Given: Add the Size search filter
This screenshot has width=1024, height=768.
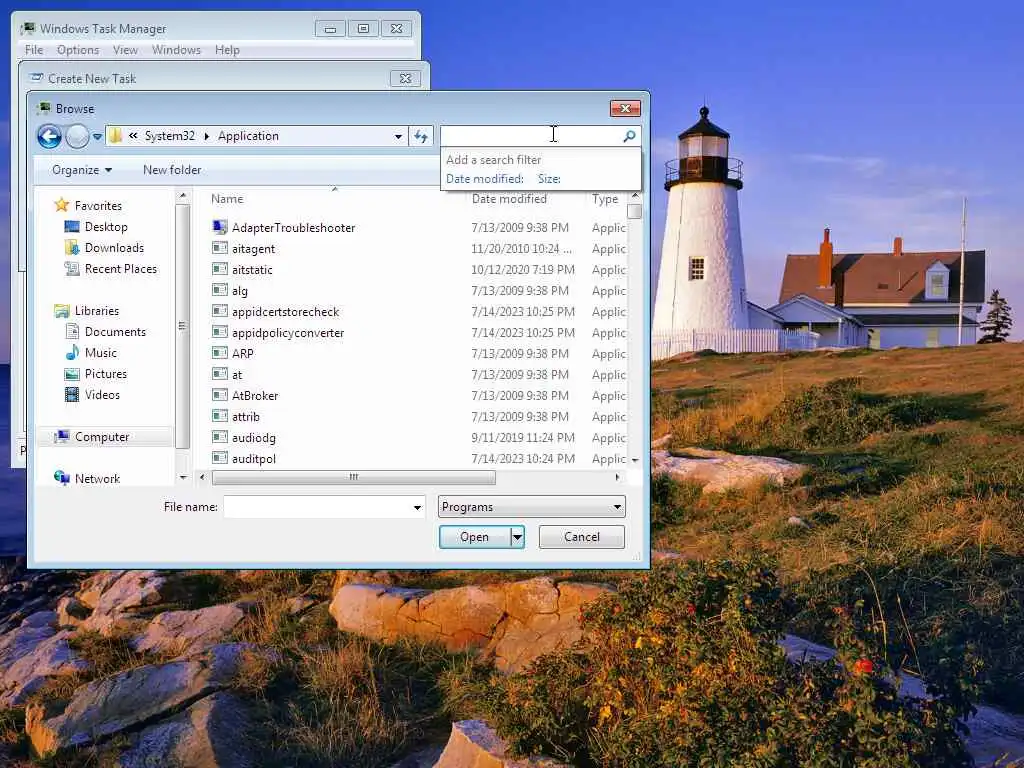Looking at the screenshot, I should (x=549, y=179).
